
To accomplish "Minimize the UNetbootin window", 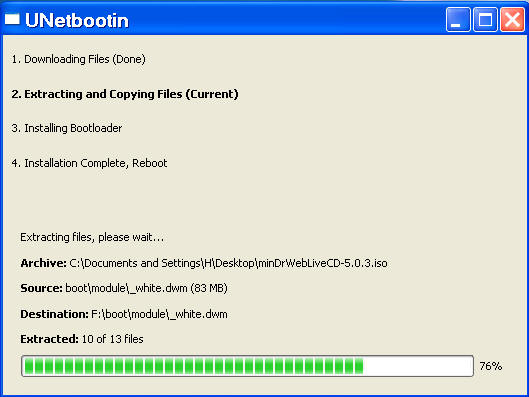I will tap(458, 20).
